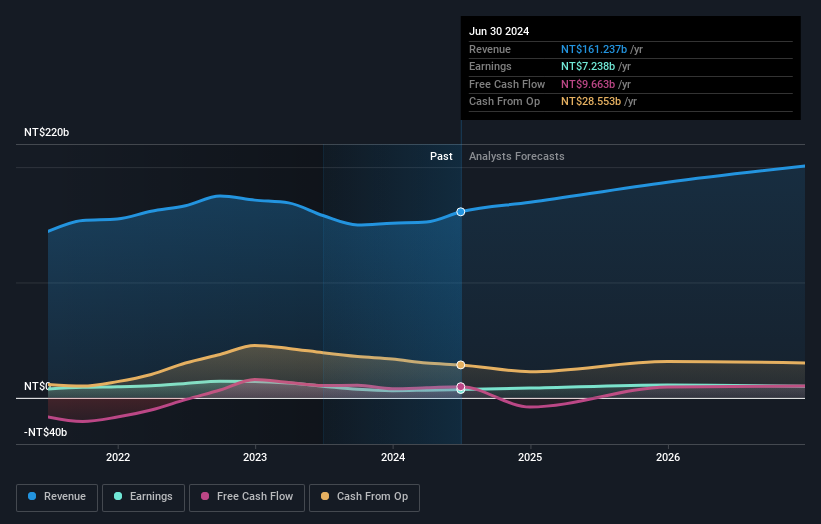The width and height of the screenshot is (821, 524).
Task: Click the blue Revenue data point marker
Action: [461, 211]
